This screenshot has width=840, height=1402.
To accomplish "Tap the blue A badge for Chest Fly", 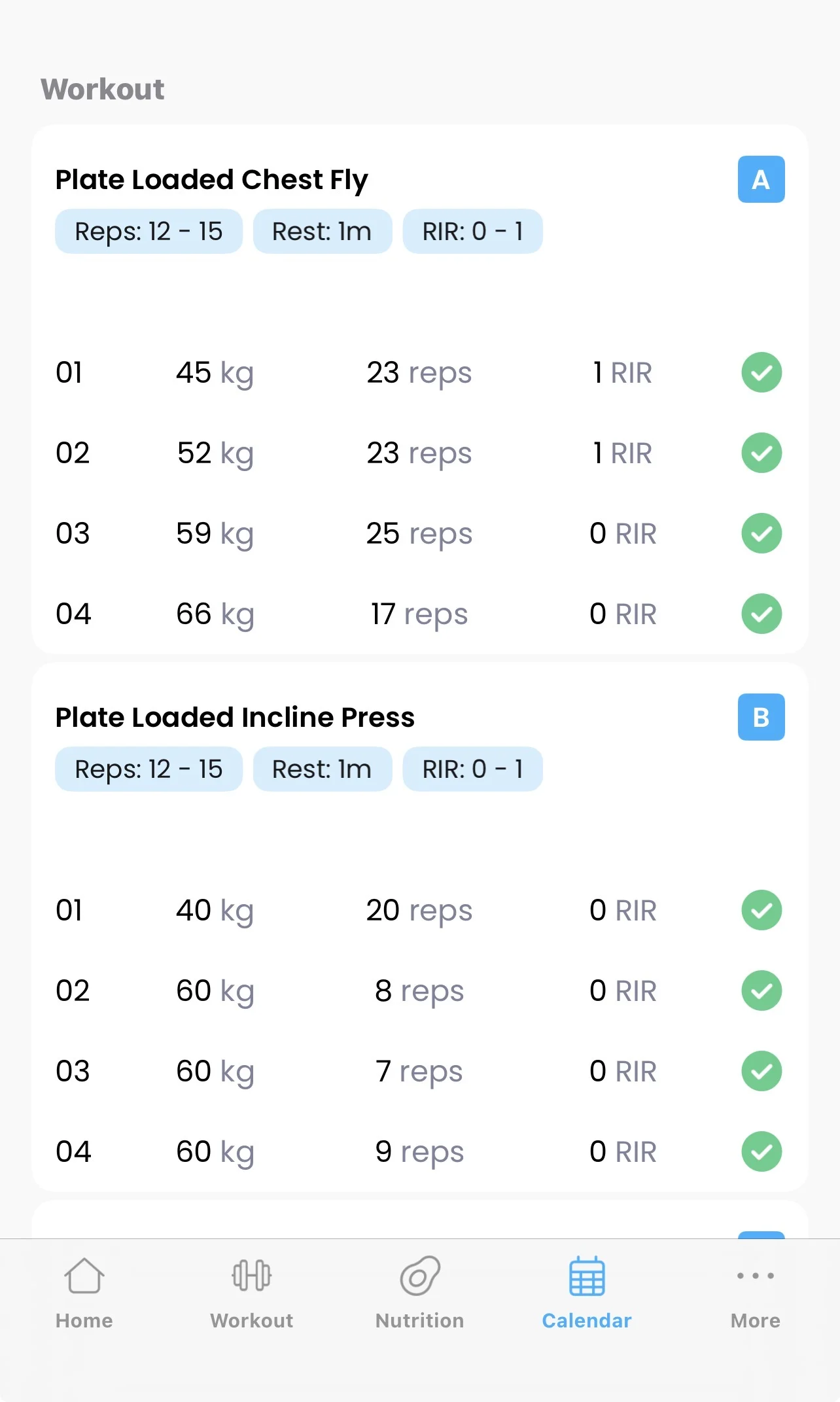I will pos(761,179).
